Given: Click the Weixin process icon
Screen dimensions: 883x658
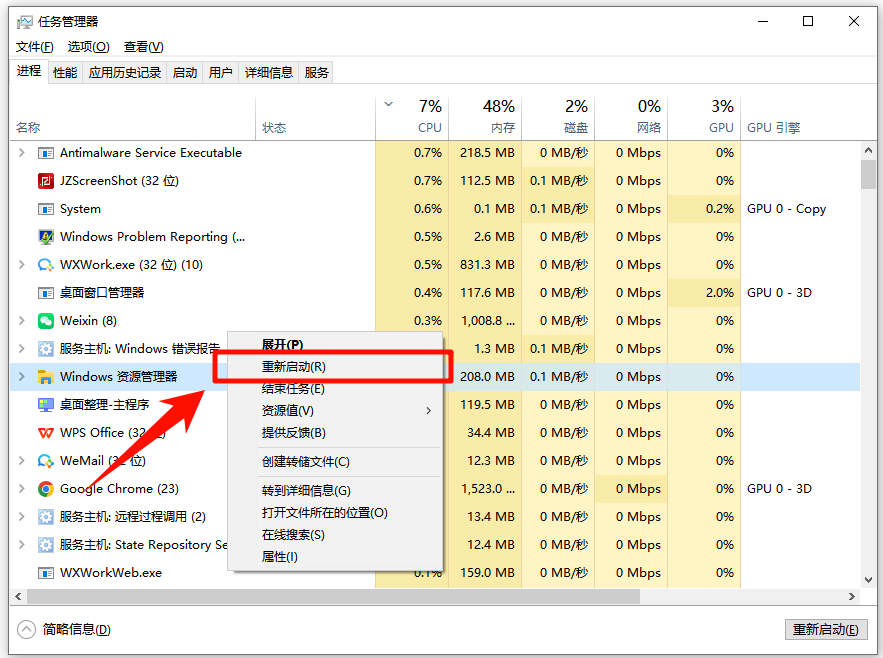Looking at the screenshot, I should pyautogui.click(x=45, y=321).
